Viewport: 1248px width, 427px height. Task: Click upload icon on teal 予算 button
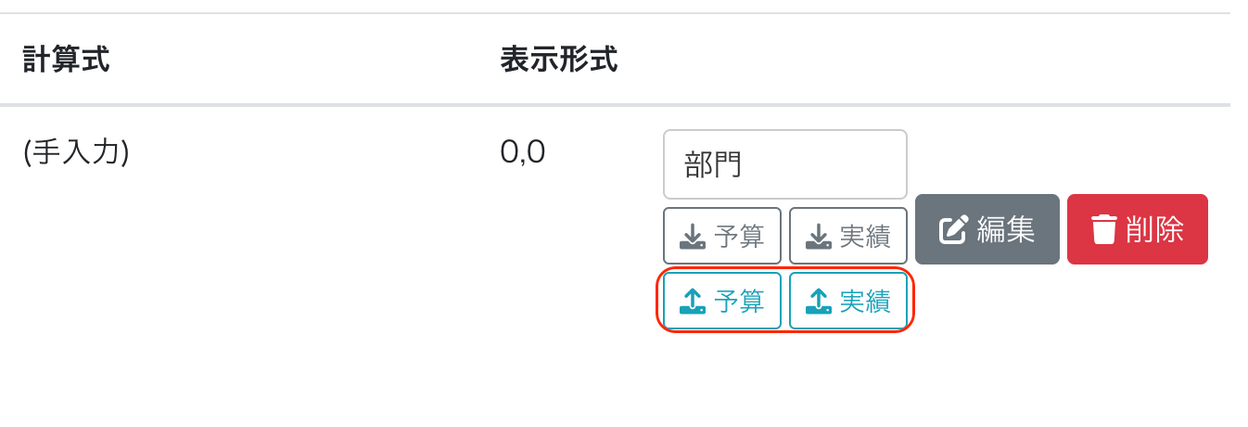pos(693,301)
